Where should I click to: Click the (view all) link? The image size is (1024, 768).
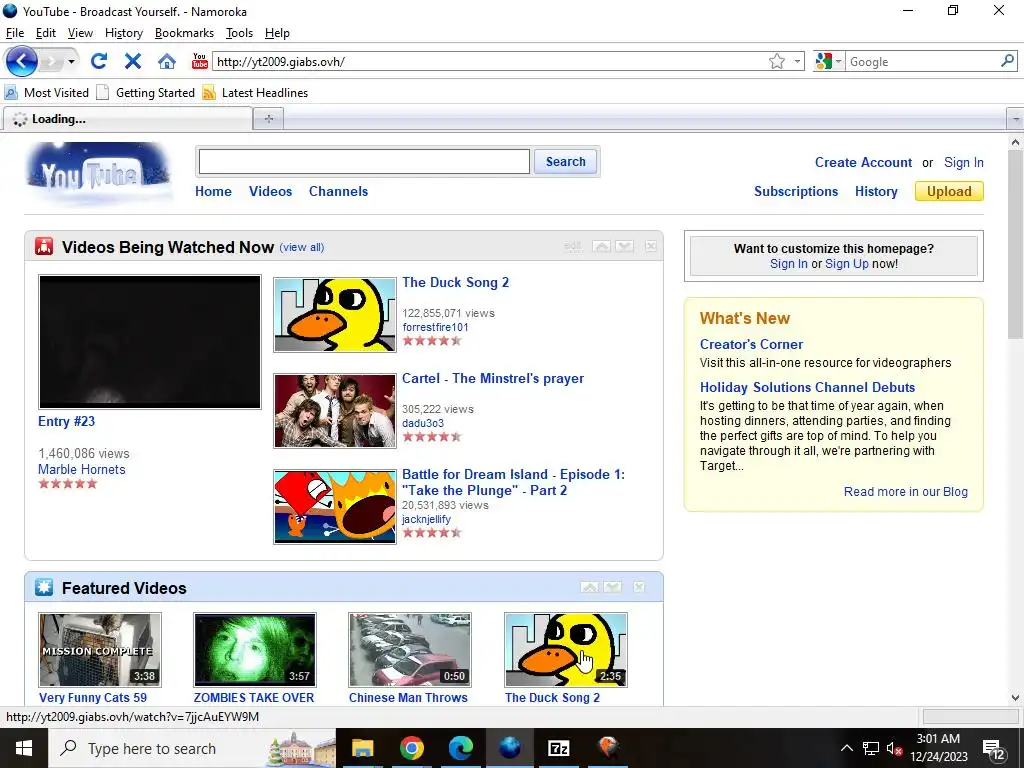302,248
